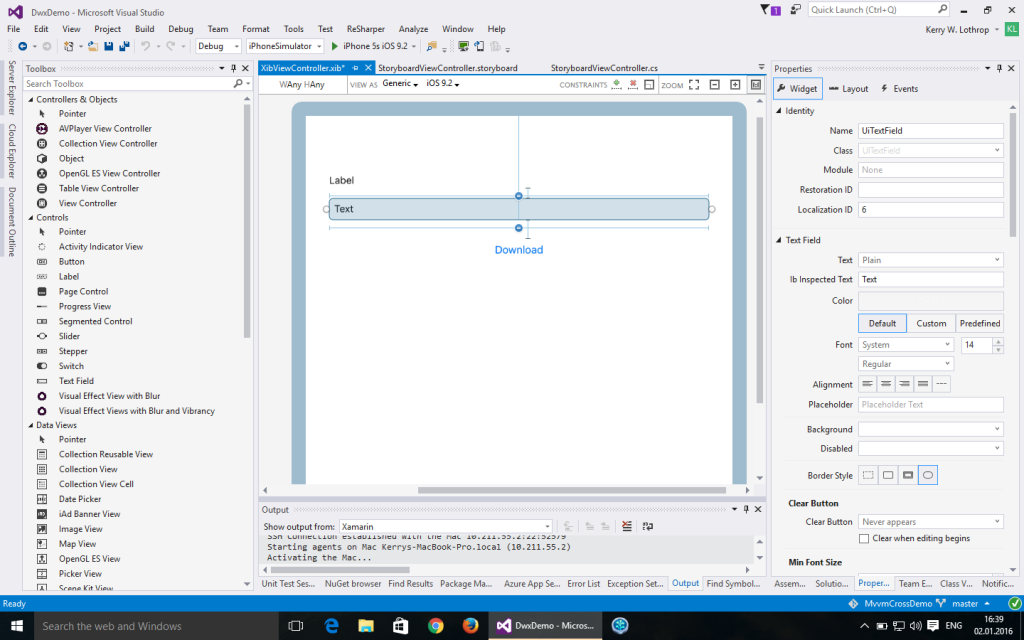The width and height of the screenshot is (1024, 640).
Task: Select the rounded Border Style option
Action: tap(928, 475)
